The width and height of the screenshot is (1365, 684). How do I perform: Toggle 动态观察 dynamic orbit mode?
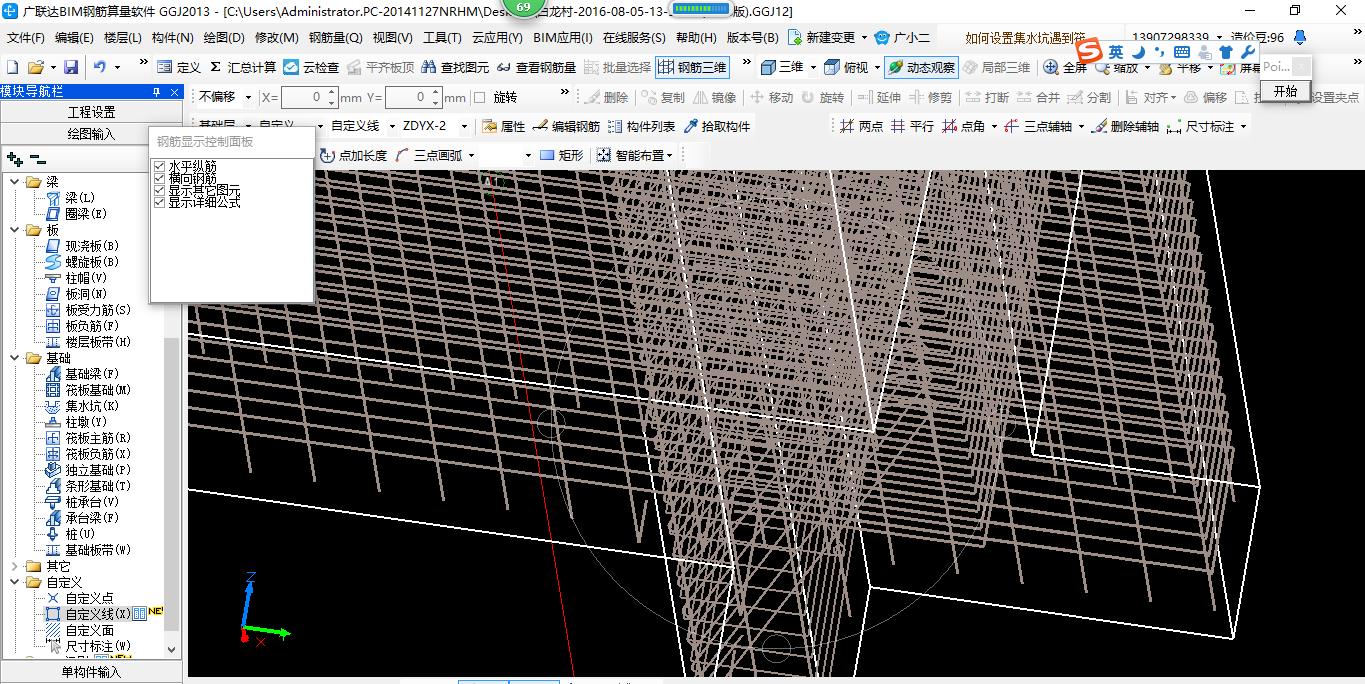click(x=921, y=67)
